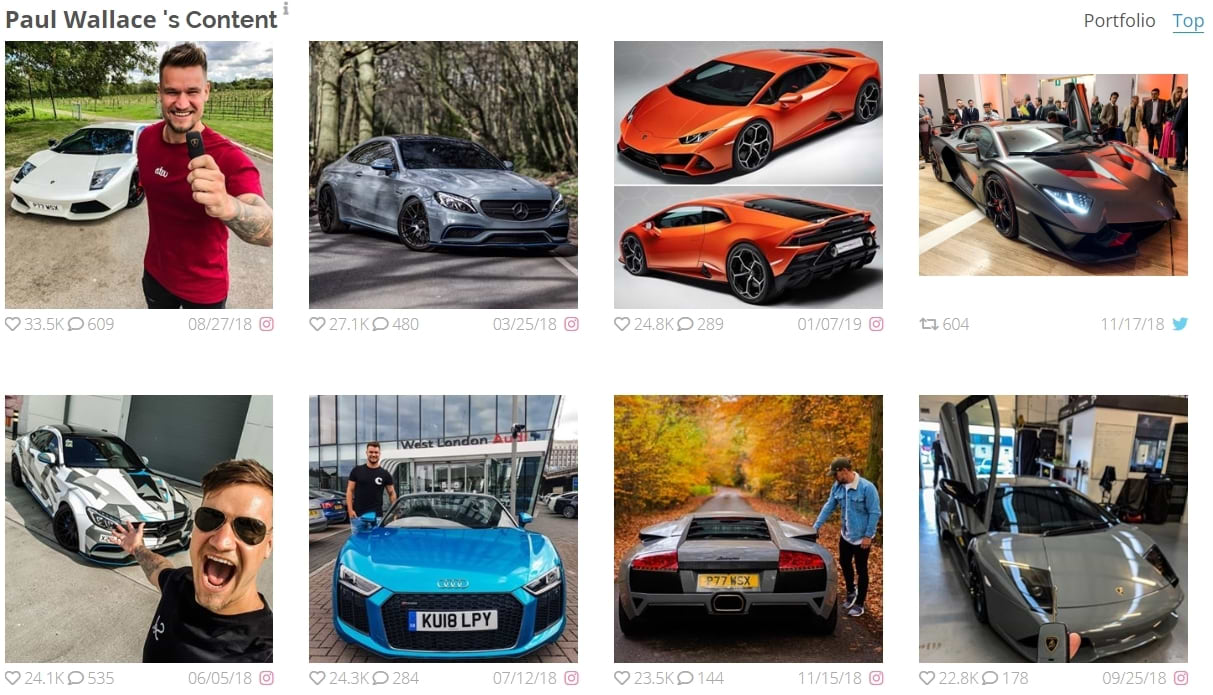Switch to the Portfolio tab
This screenshot has height=695, width=1213.
(x=1119, y=20)
